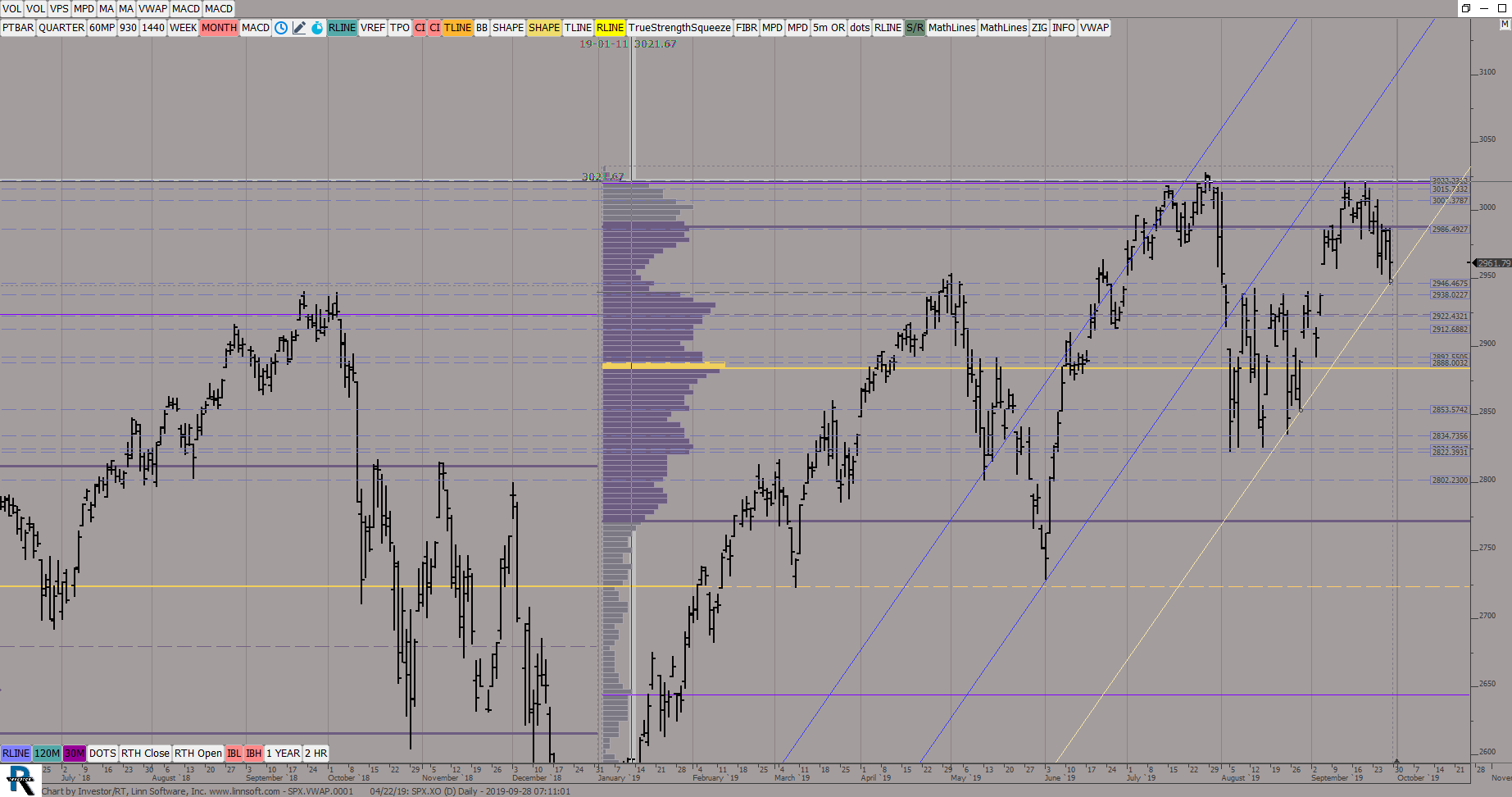Toggle the purple RLINE button at bottom

click(x=16, y=754)
